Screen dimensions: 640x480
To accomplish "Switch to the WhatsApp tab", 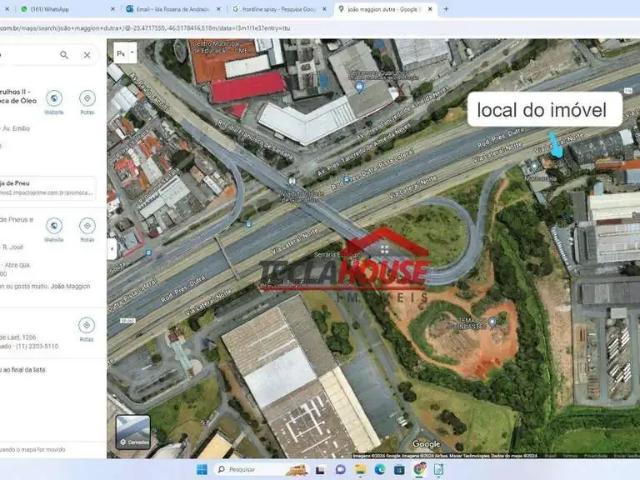I will click(50, 9).
